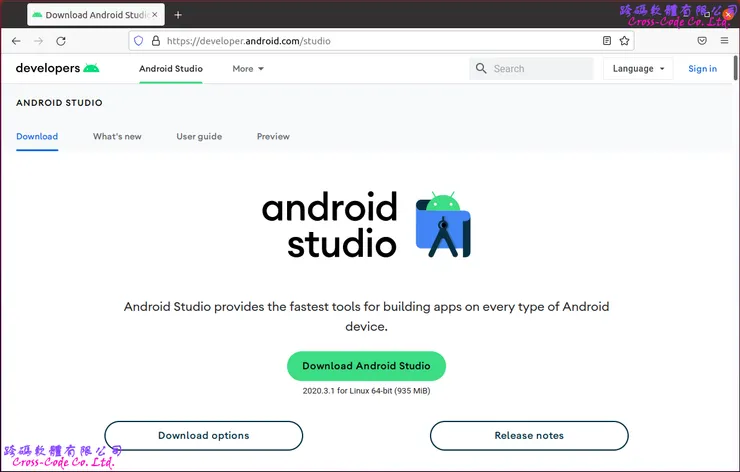Switch to the Download sub-tab
Viewport: 740px width, 472px height.
click(37, 136)
